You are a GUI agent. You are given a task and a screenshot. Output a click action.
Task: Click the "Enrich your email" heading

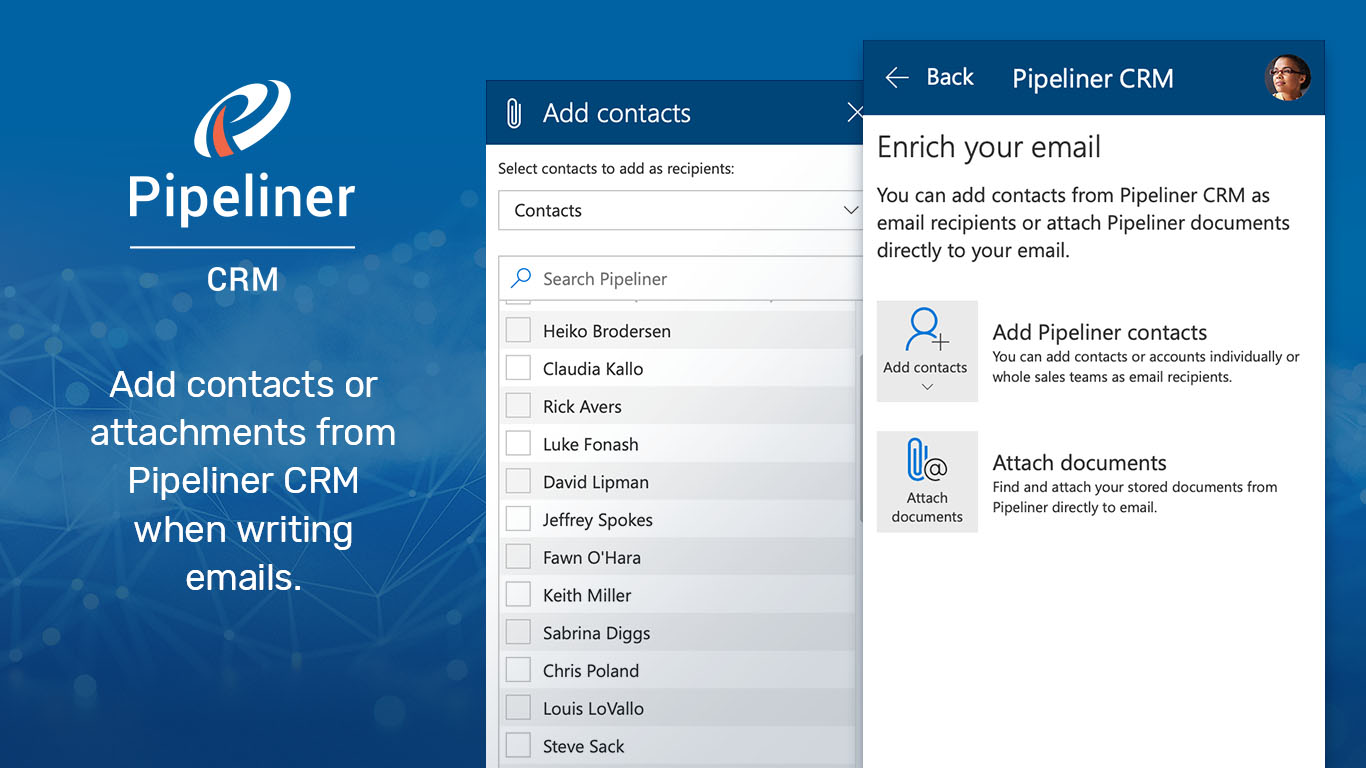[989, 148]
